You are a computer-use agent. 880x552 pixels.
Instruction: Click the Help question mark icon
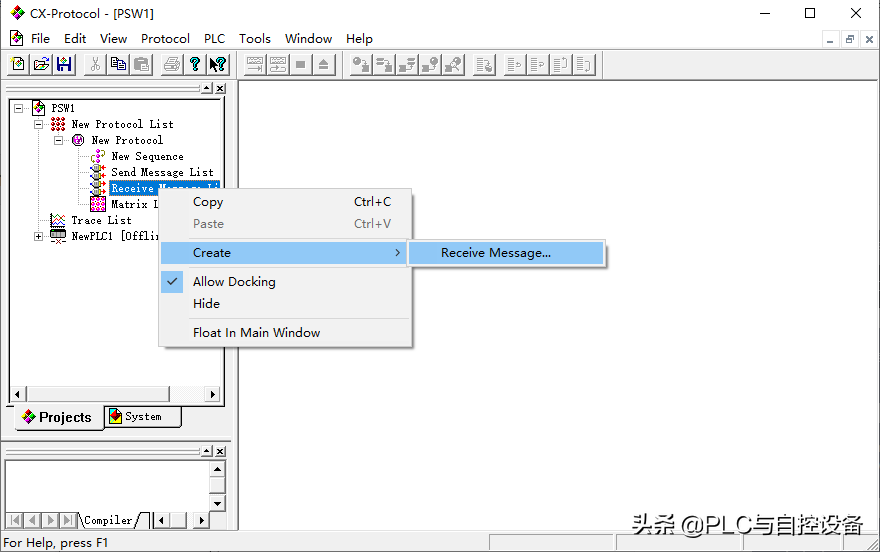[194, 64]
